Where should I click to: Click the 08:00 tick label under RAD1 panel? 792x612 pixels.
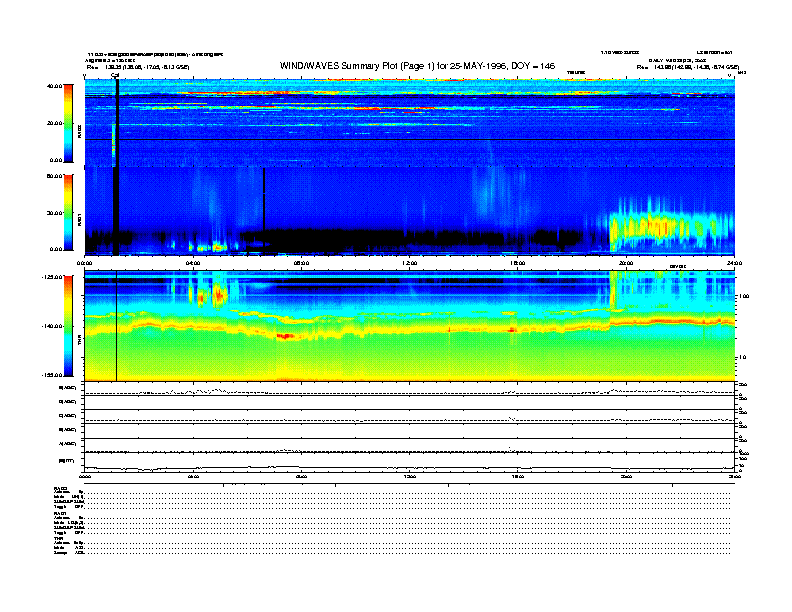point(301,263)
